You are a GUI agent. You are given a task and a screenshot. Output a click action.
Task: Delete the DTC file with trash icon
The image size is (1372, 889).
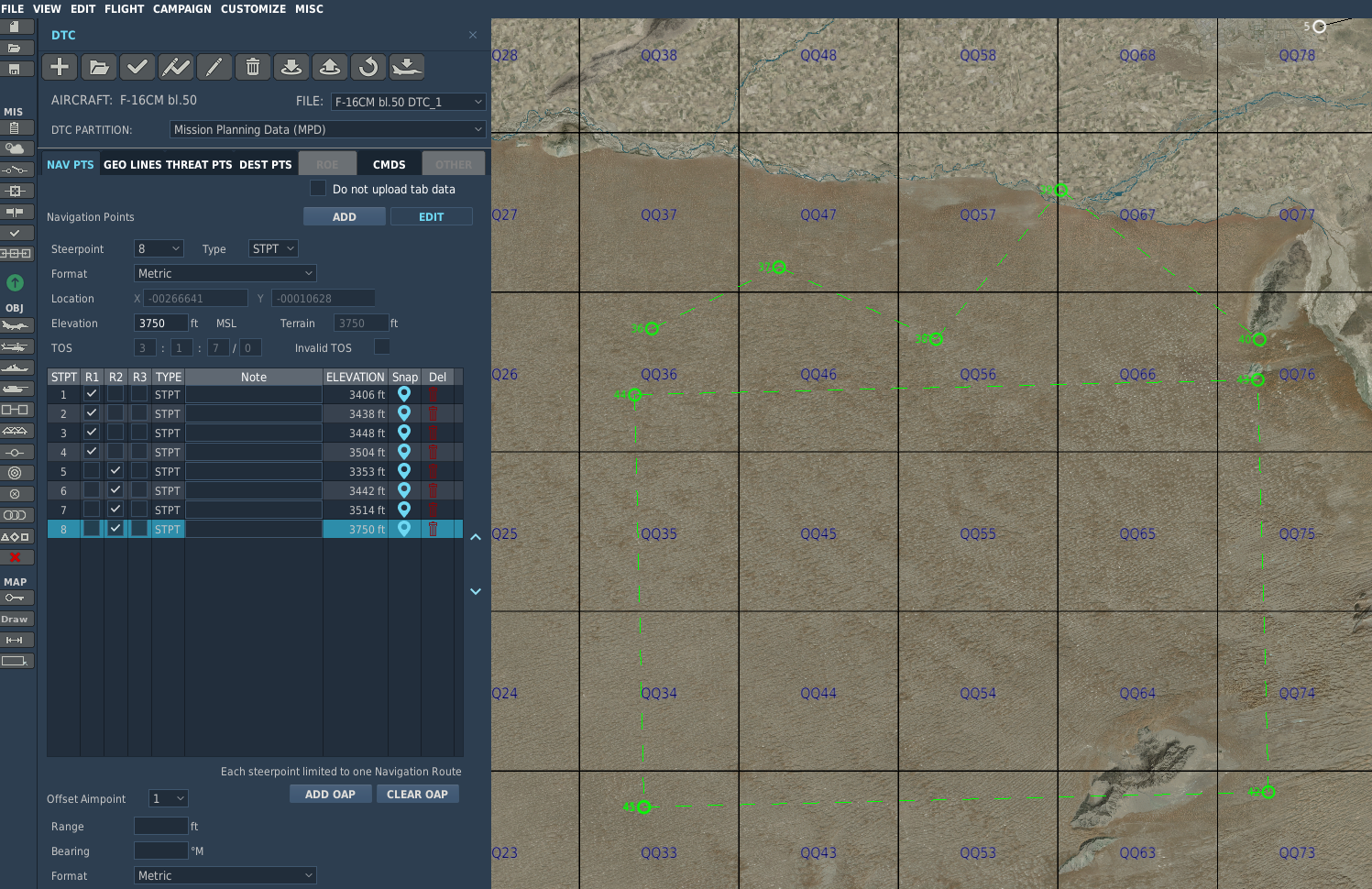pos(253,67)
